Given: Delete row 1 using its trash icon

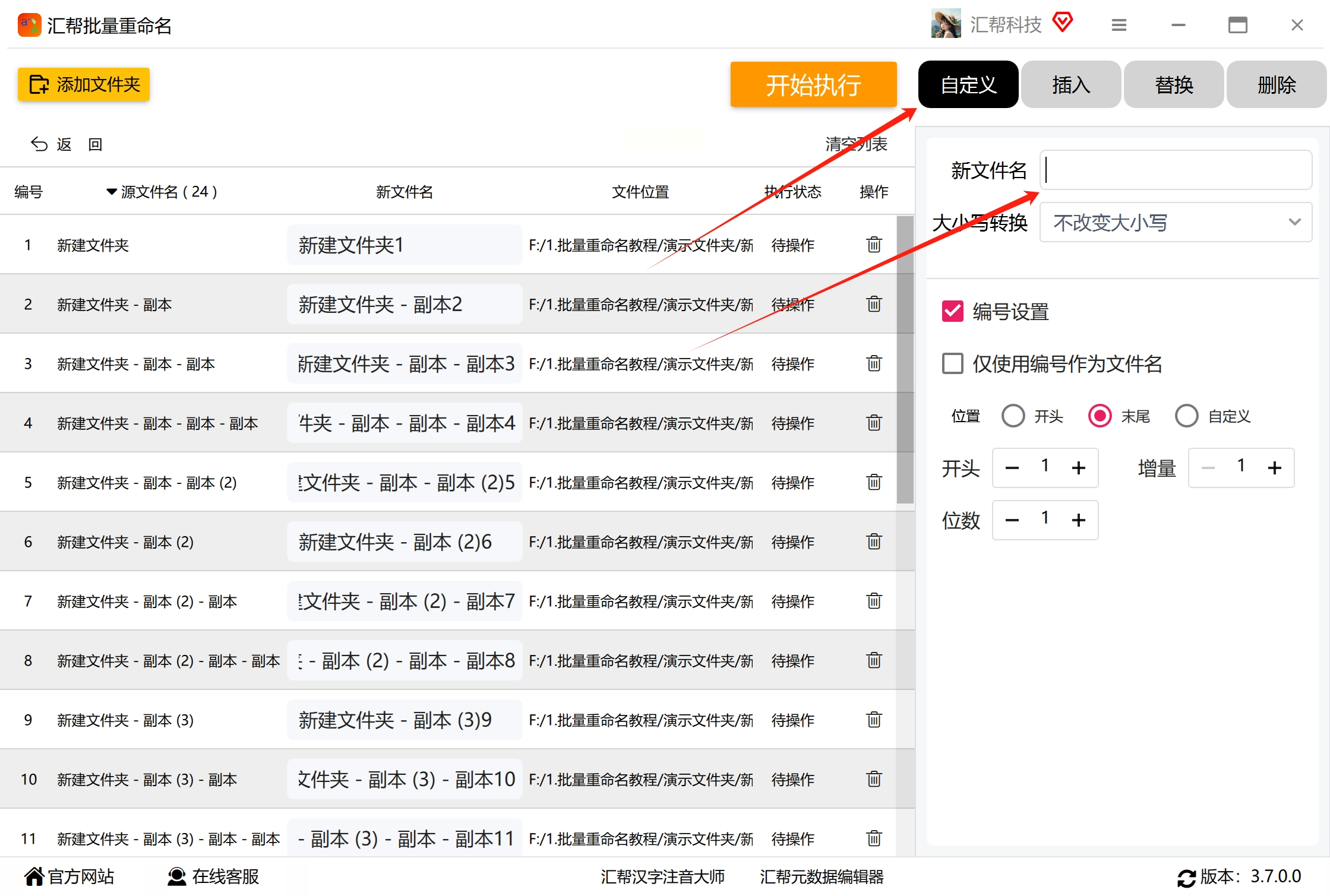Looking at the screenshot, I should [x=873, y=245].
